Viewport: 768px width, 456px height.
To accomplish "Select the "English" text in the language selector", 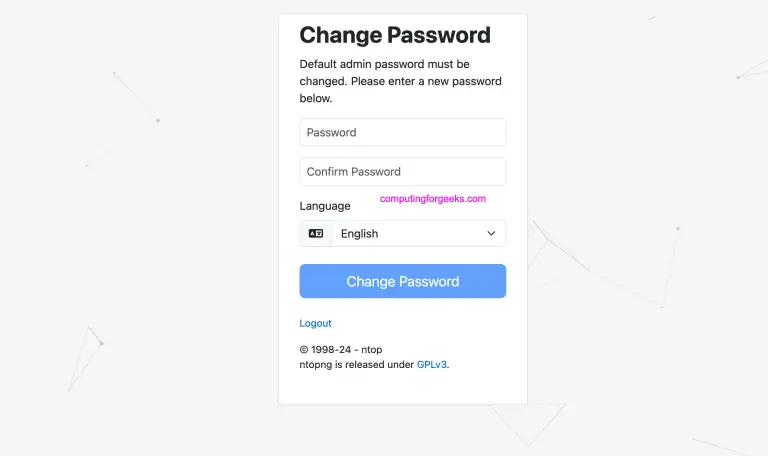I will pyautogui.click(x=359, y=234).
